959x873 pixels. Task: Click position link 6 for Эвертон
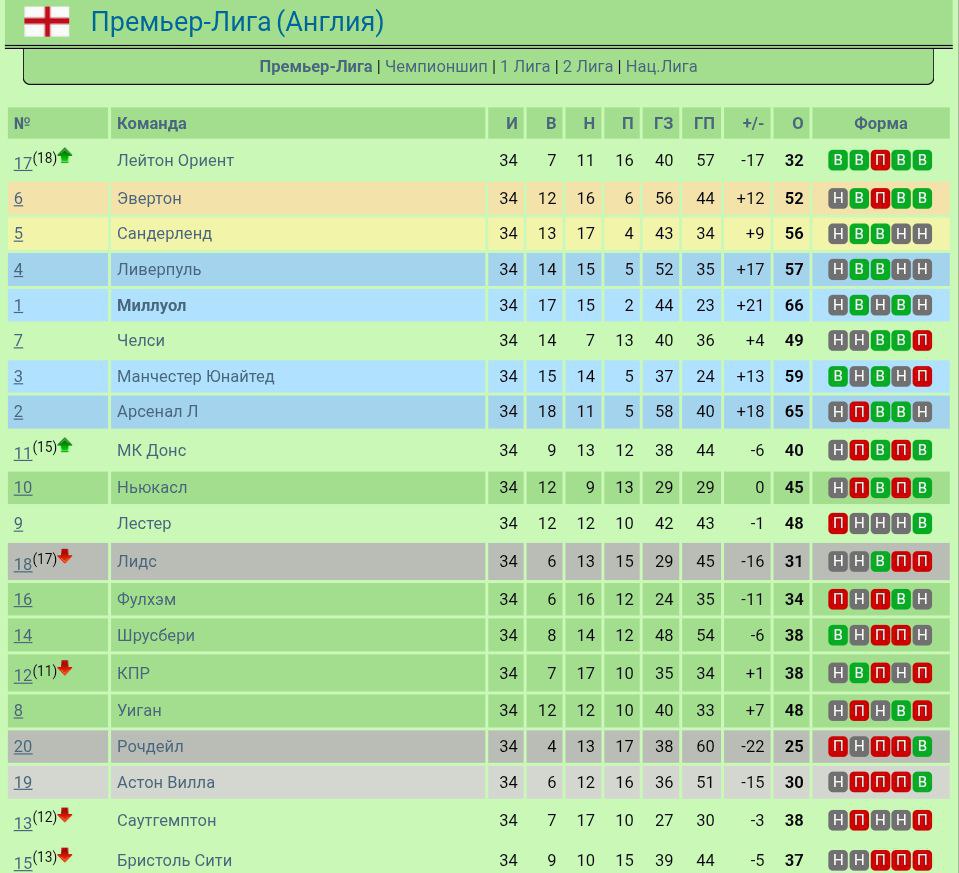click(x=18, y=198)
